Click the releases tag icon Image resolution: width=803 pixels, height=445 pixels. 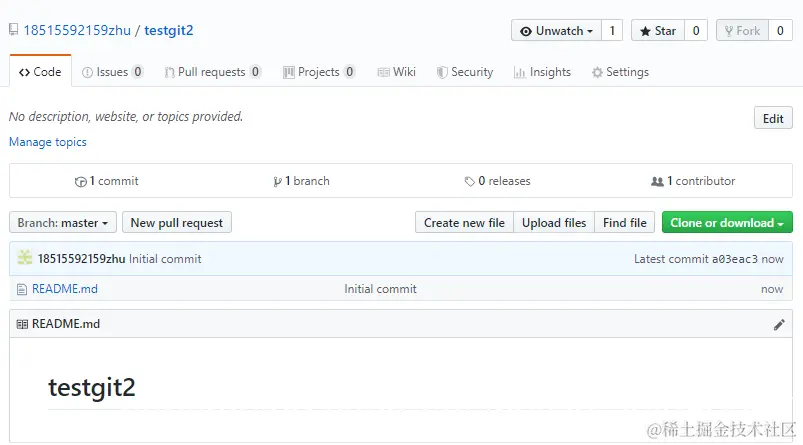click(x=470, y=182)
